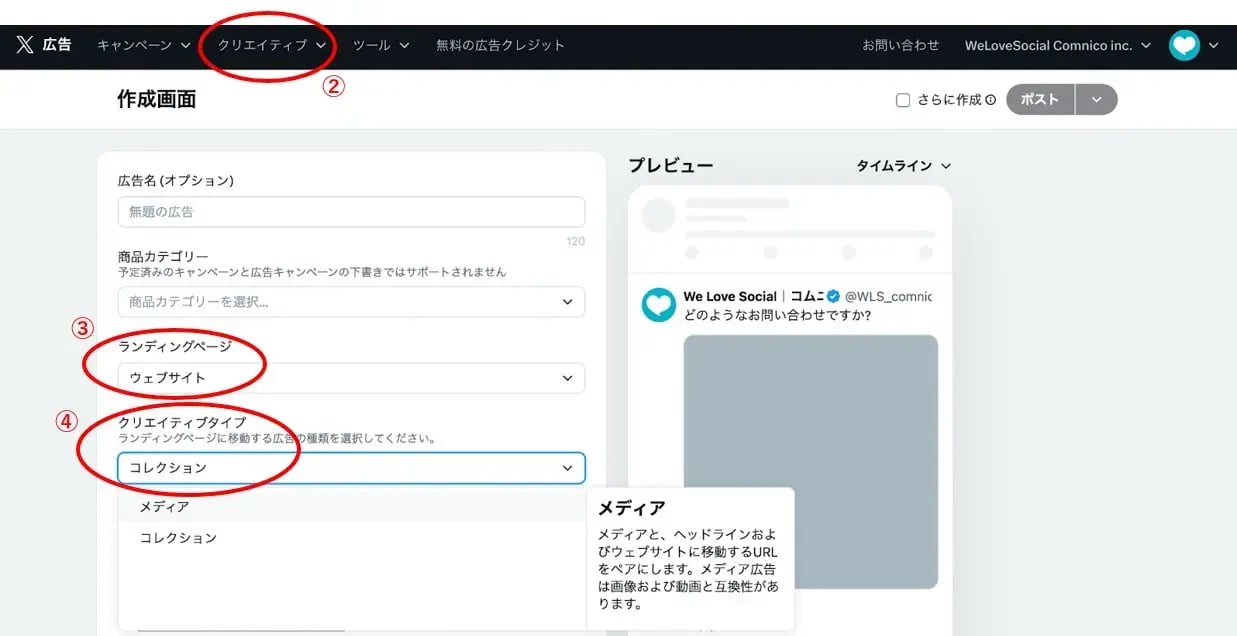Open the arrow dropdown next to ポスト
Viewport: 1237px width, 636px height.
(1096, 100)
